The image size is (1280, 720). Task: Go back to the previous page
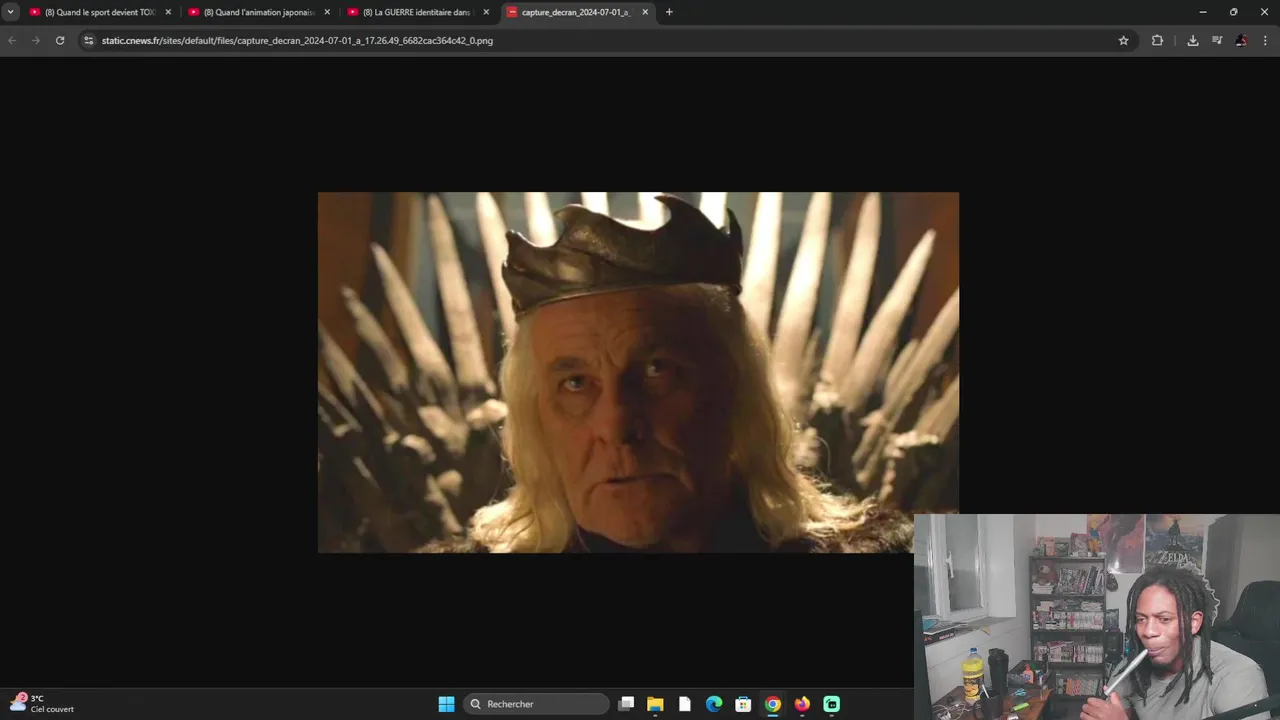[x=12, y=41]
